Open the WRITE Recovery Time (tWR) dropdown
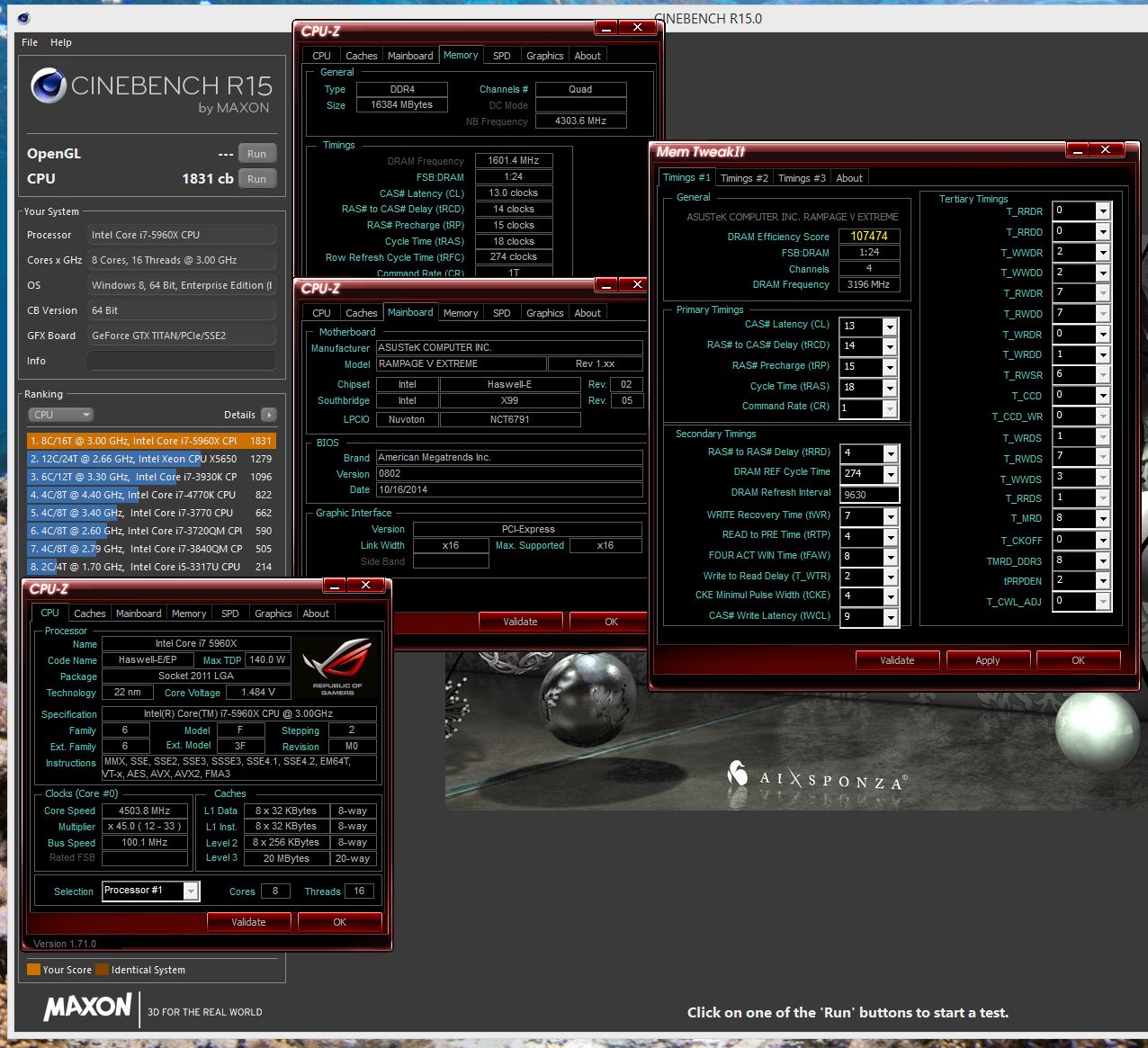 [x=890, y=516]
